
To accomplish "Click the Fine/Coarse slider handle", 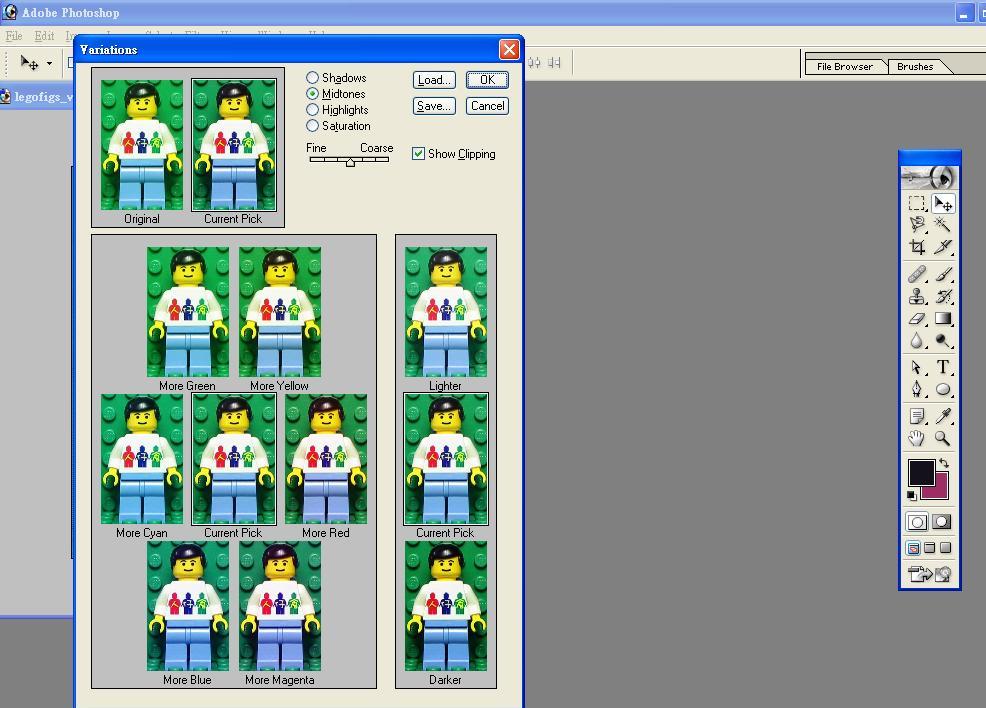I will [350, 162].
